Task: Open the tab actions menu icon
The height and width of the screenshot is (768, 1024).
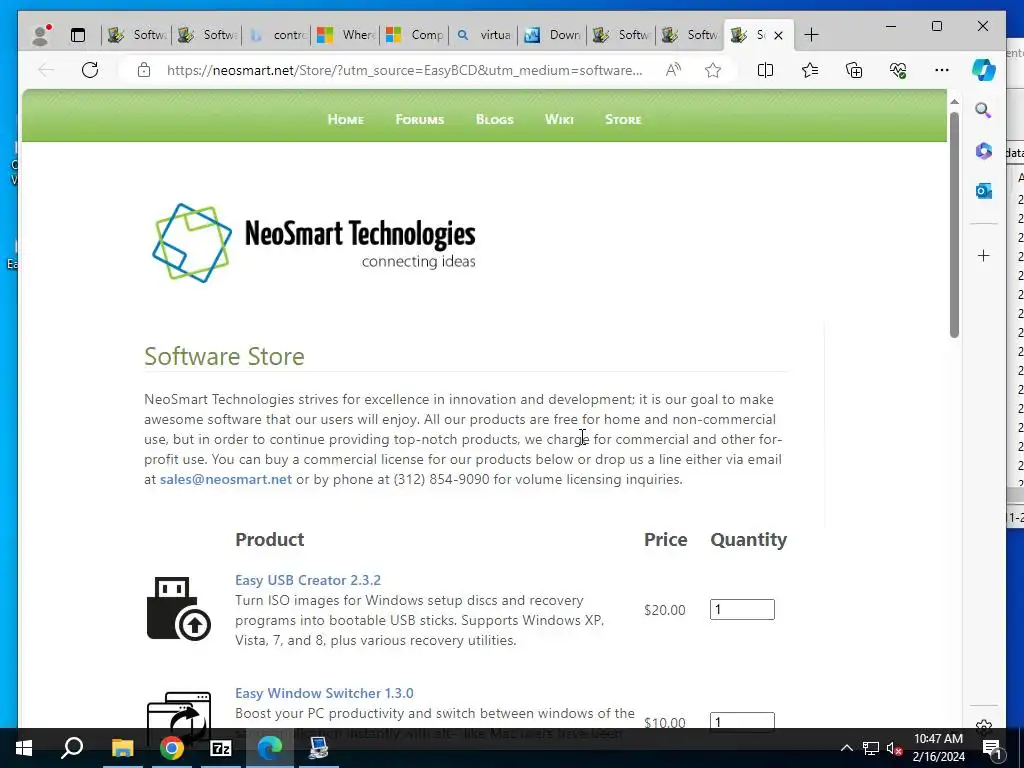Action: pyautogui.click(x=78, y=35)
